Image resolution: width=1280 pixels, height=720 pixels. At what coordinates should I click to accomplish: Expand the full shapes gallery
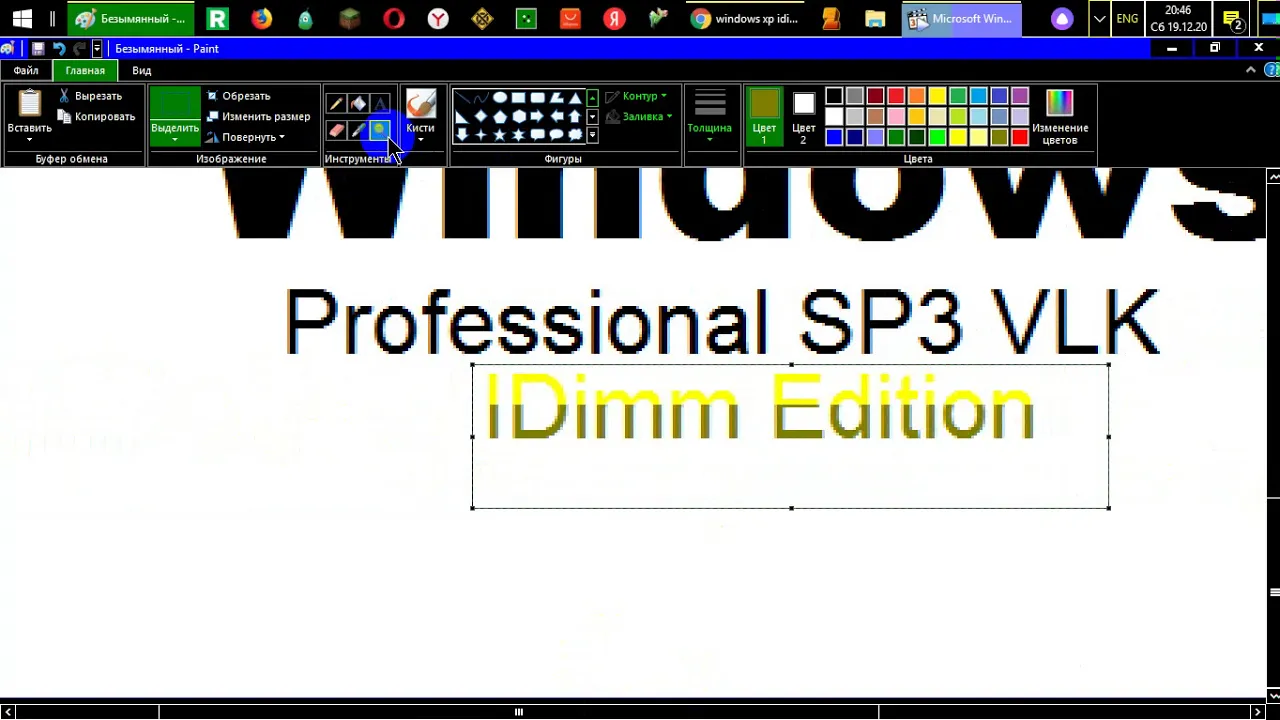[592, 135]
